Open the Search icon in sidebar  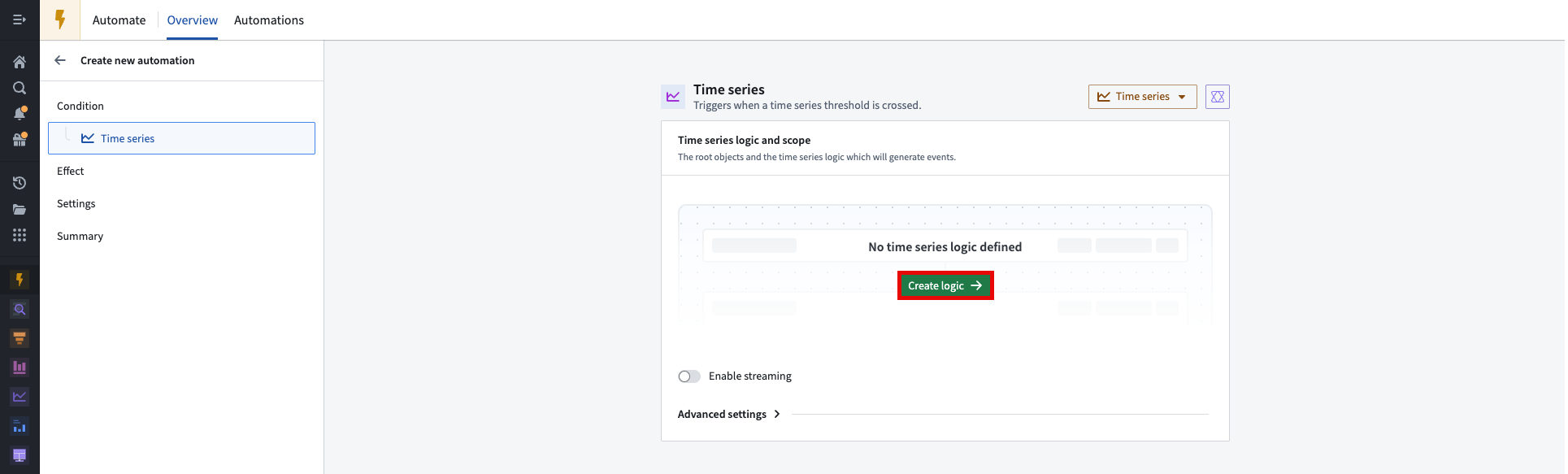tap(20, 88)
